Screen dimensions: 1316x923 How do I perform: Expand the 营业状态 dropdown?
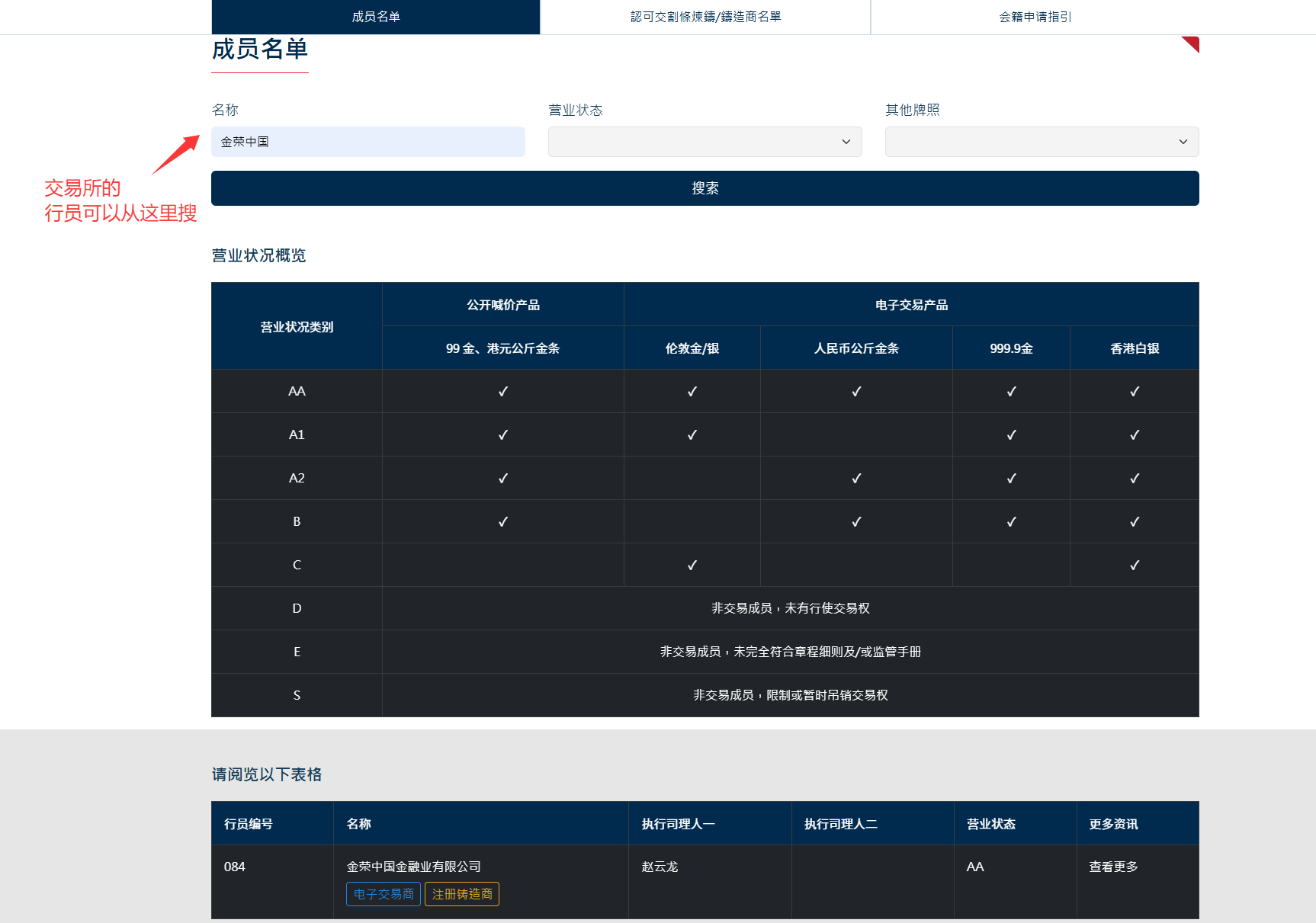pos(705,142)
